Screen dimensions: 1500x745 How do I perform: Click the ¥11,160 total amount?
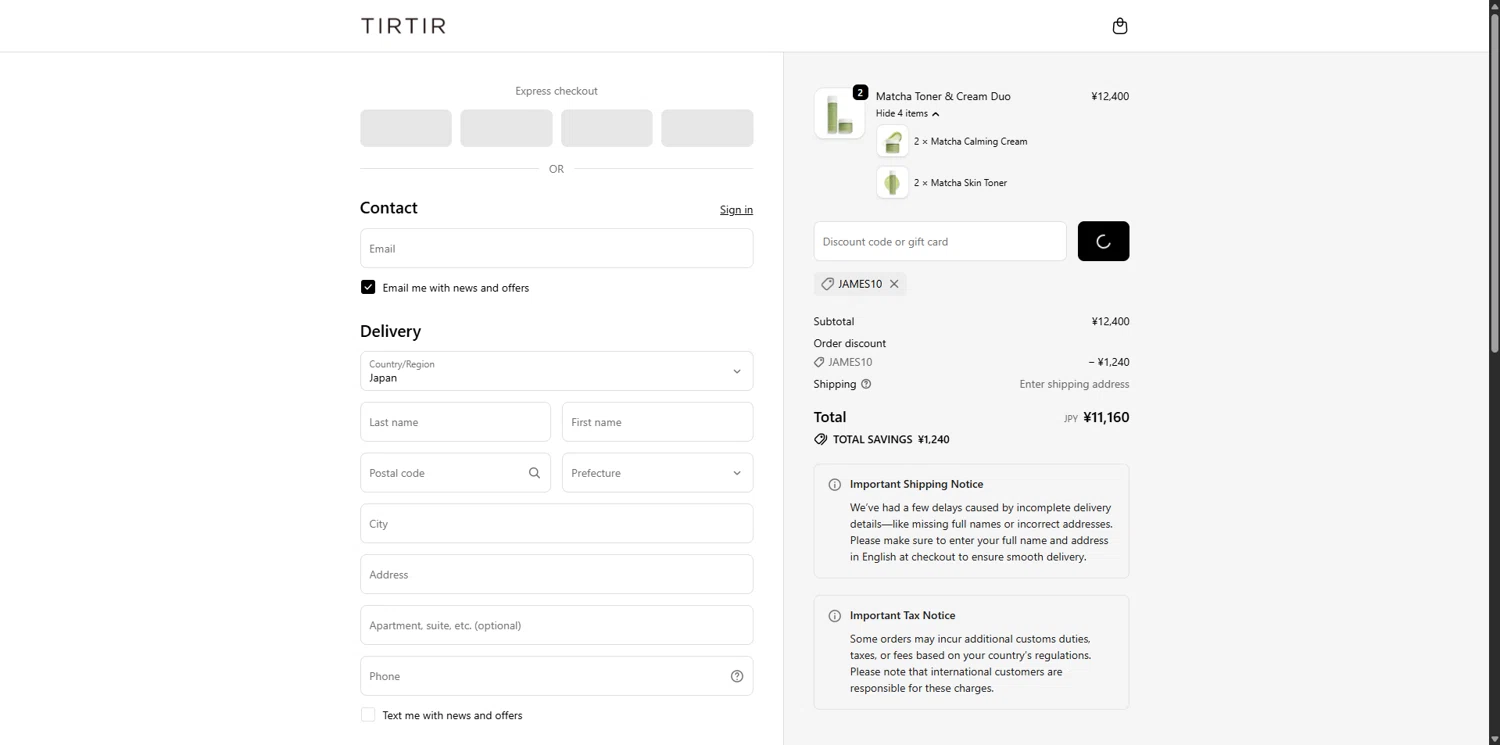click(1106, 418)
